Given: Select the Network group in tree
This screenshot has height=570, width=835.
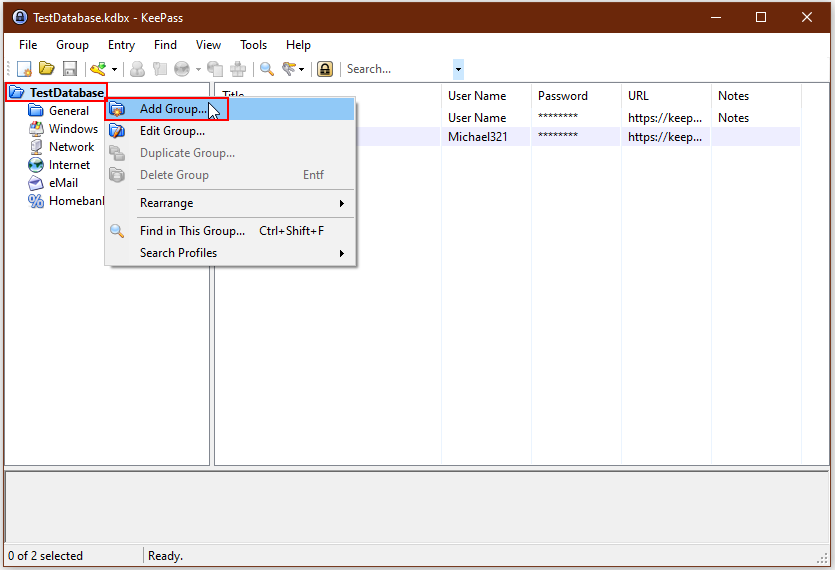Looking at the screenshot, I should (x=71, y=147).
